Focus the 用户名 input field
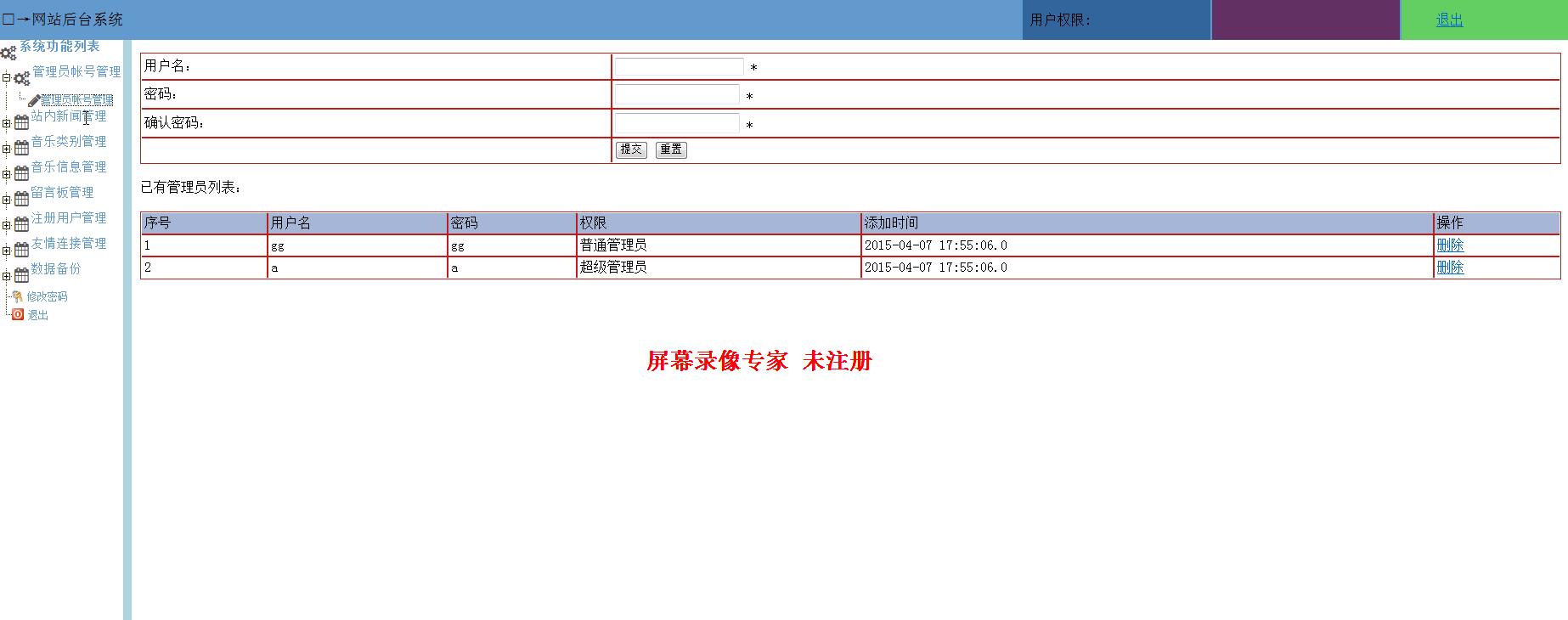The image size is (1568, 620). tap(680, 67)
